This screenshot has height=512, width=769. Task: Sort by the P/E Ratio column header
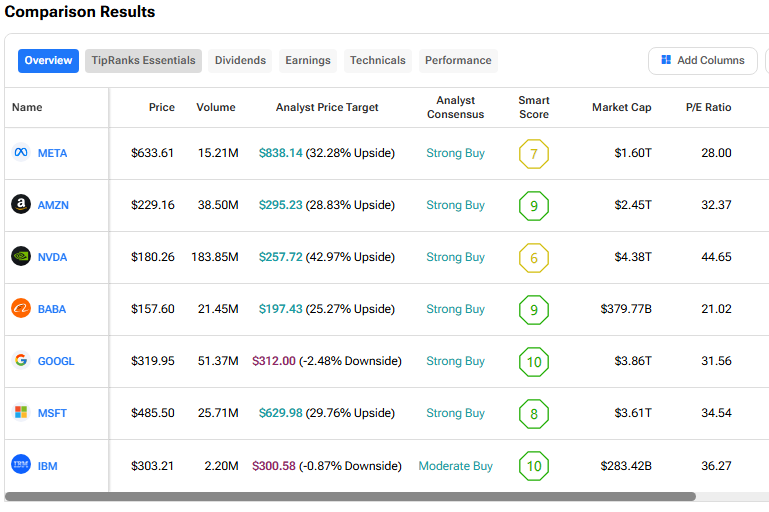pos(708,107)
